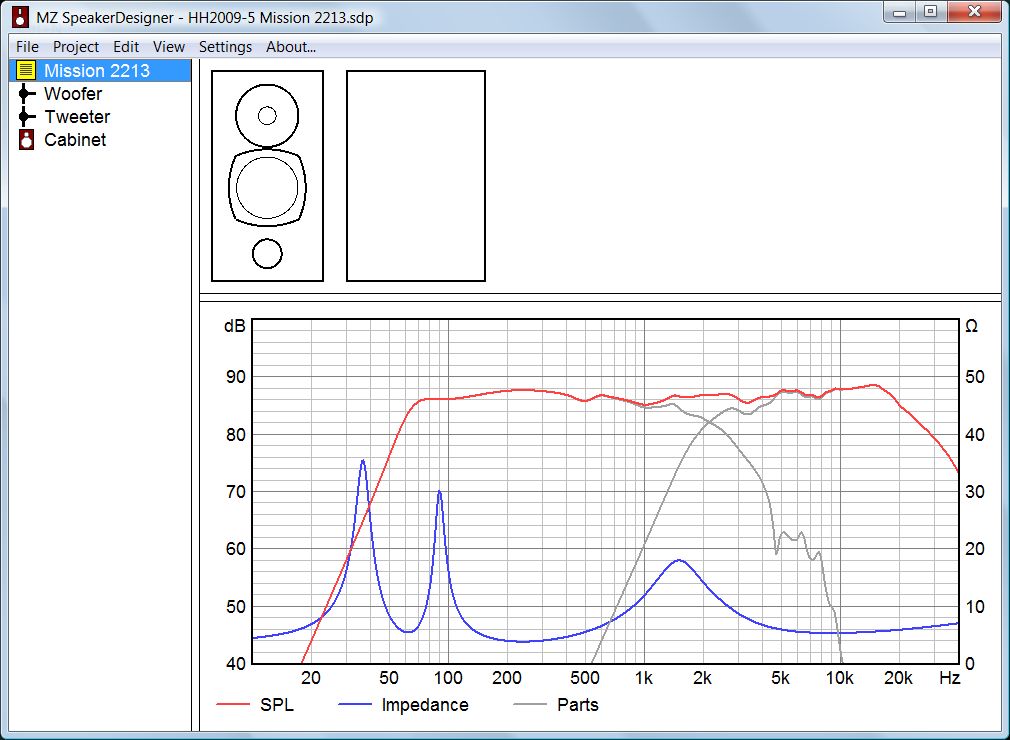Screen dimensions: 1010x740
Task: Click the 1k frequency axis label
Action: click(x=643, y=678)
